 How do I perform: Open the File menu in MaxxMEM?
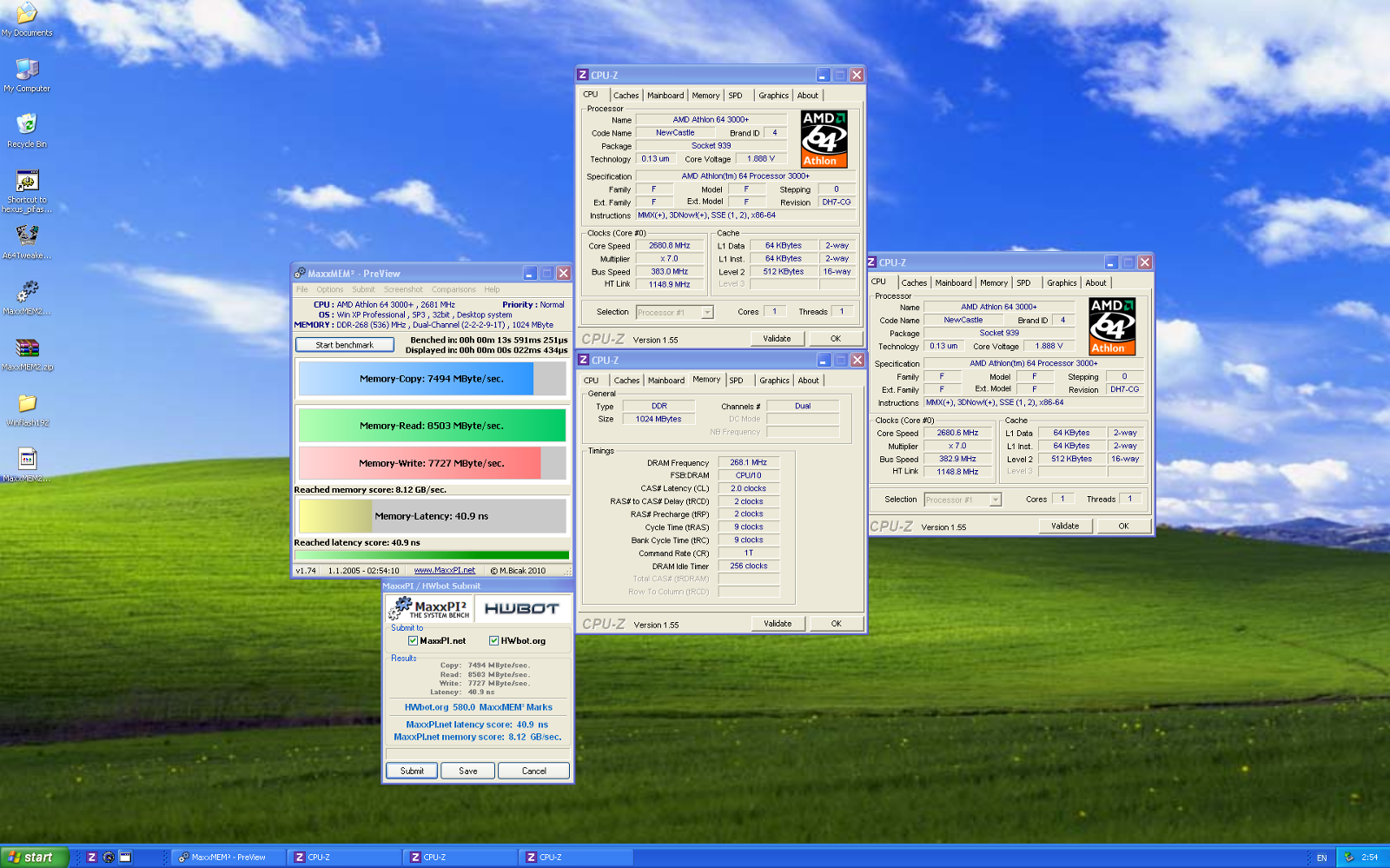pyautogui.click(x=301, y=289)
